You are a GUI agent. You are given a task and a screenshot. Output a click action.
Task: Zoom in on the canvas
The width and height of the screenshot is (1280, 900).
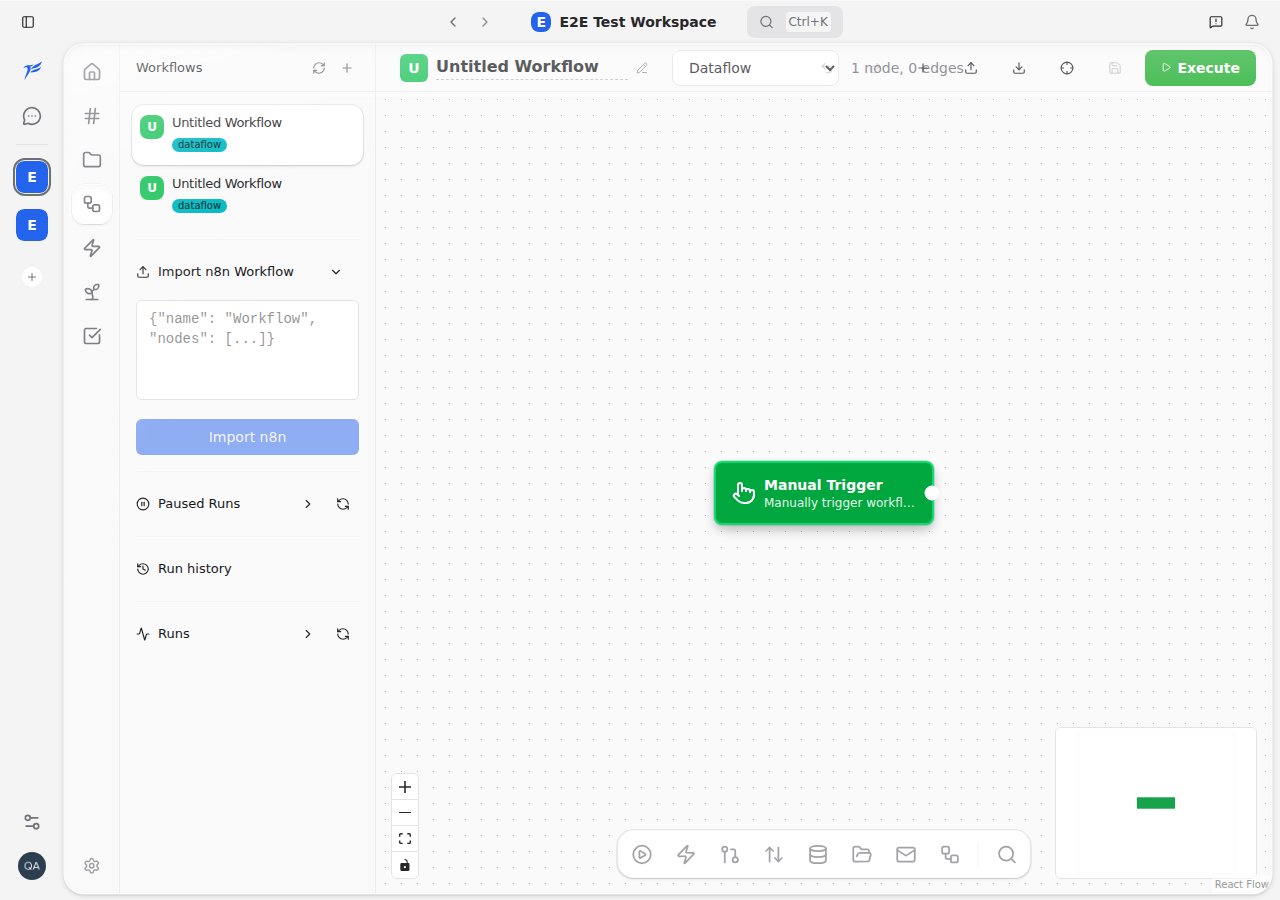pos(405,787)
